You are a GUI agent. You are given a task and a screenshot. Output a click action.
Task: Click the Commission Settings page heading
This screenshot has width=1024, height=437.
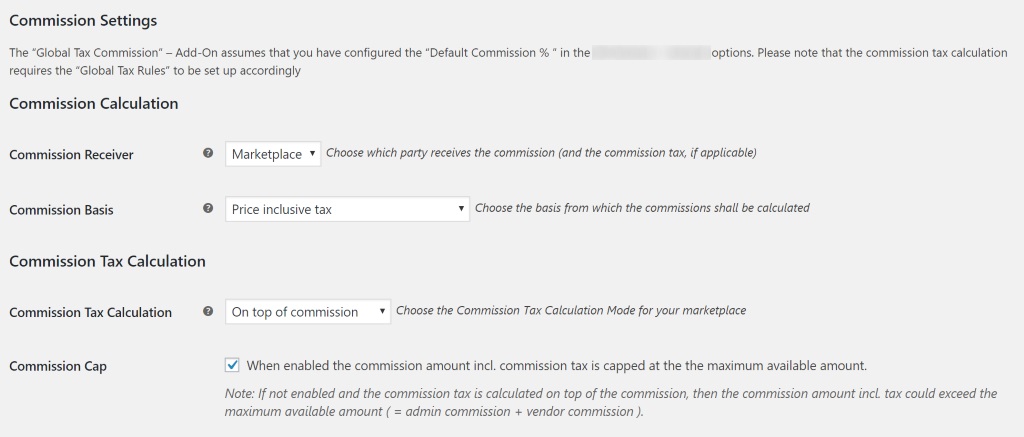tap(83, 20)
